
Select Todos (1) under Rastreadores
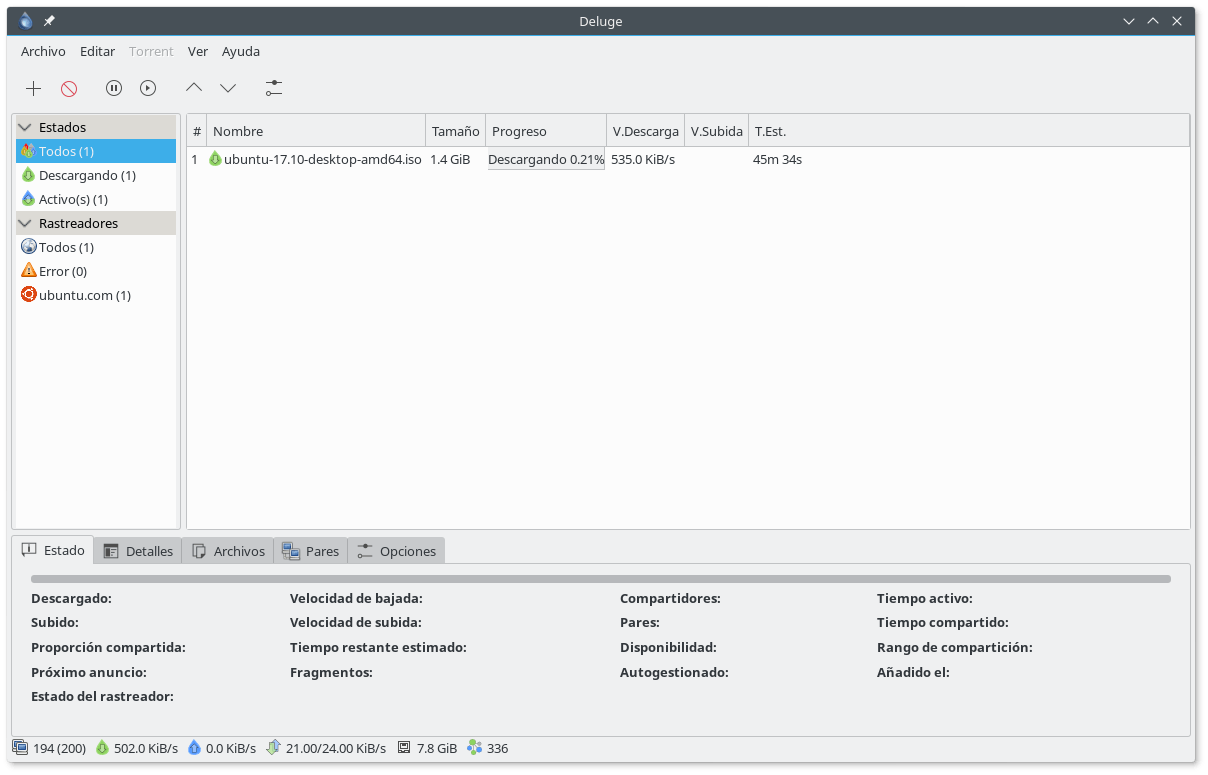click(x=96, y=247)
